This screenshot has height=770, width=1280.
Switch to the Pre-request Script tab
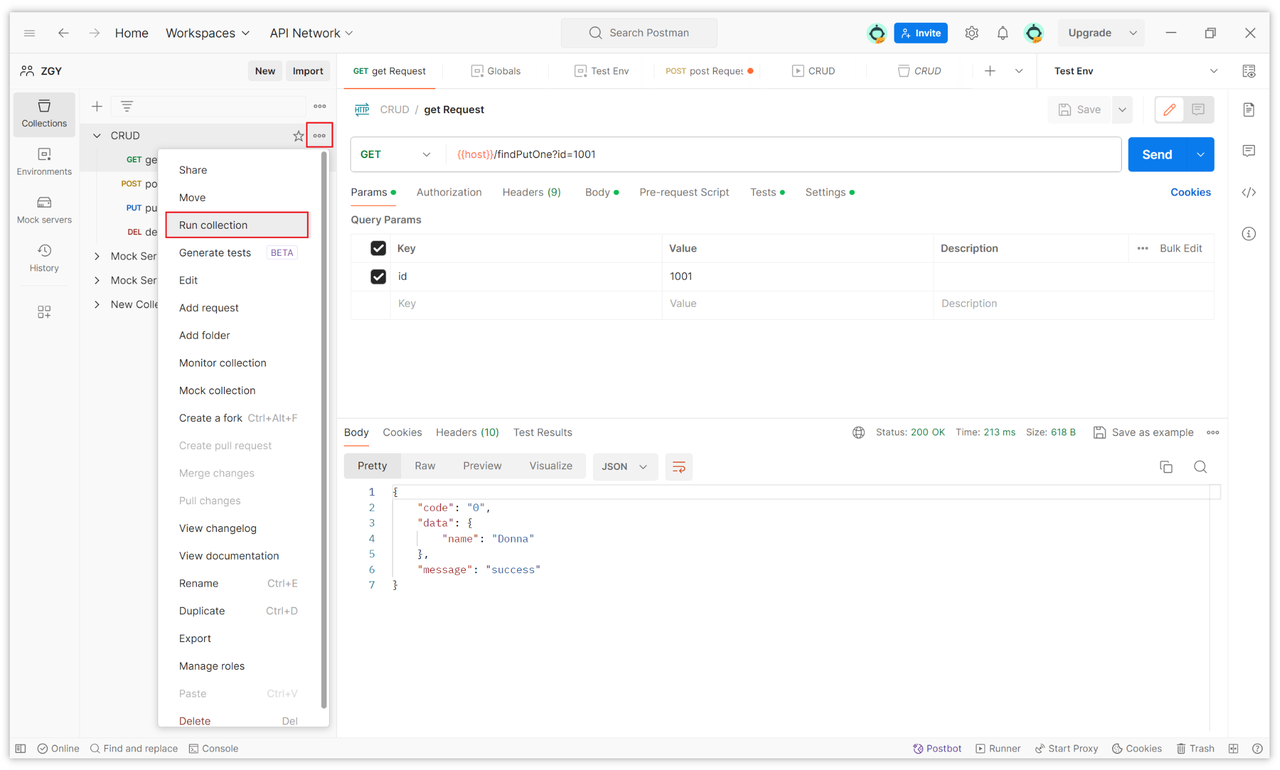[684, 192]
